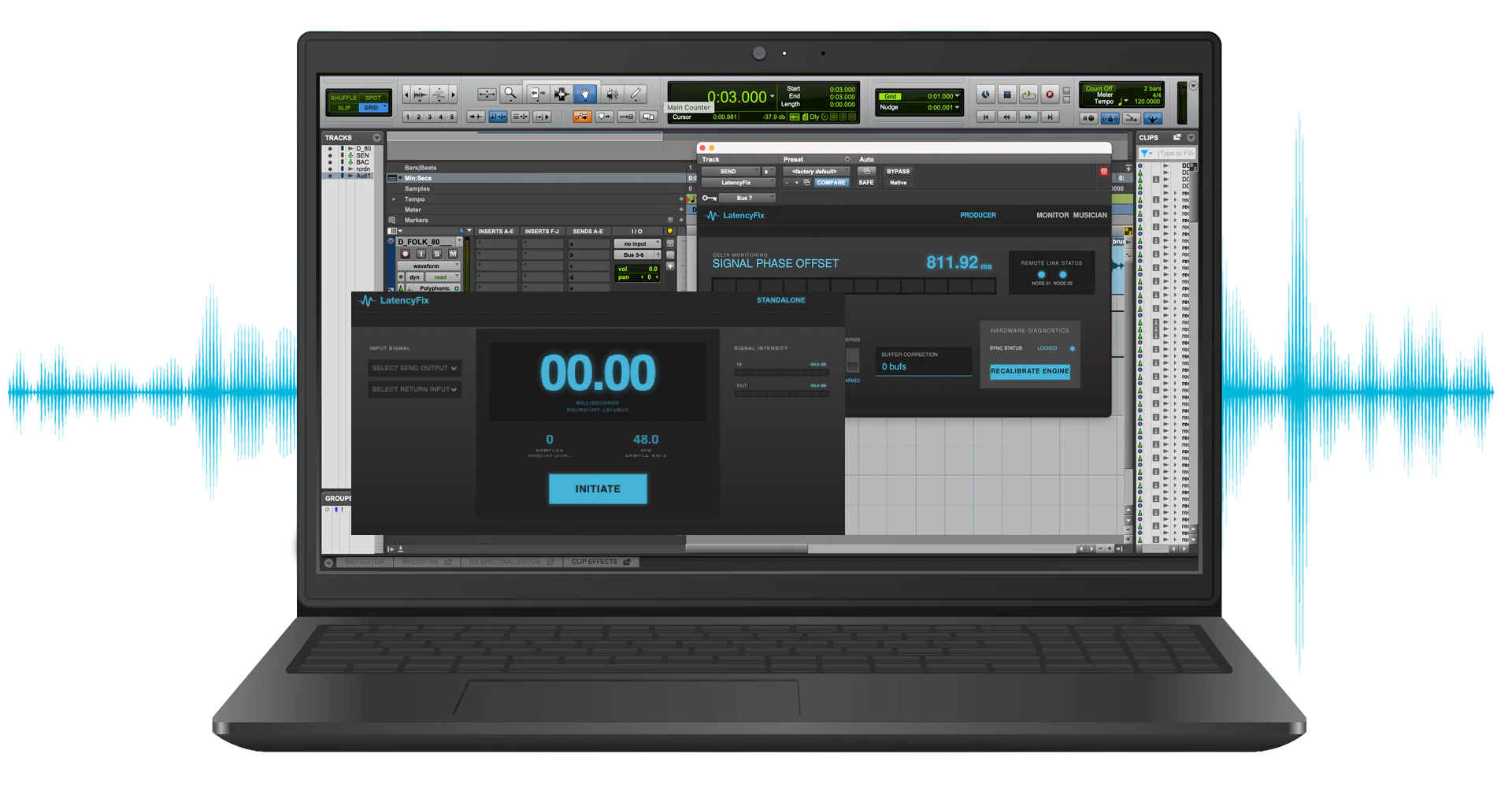Select the Pencil tool
Screen dimensions: 1512x791
[636, 95]
